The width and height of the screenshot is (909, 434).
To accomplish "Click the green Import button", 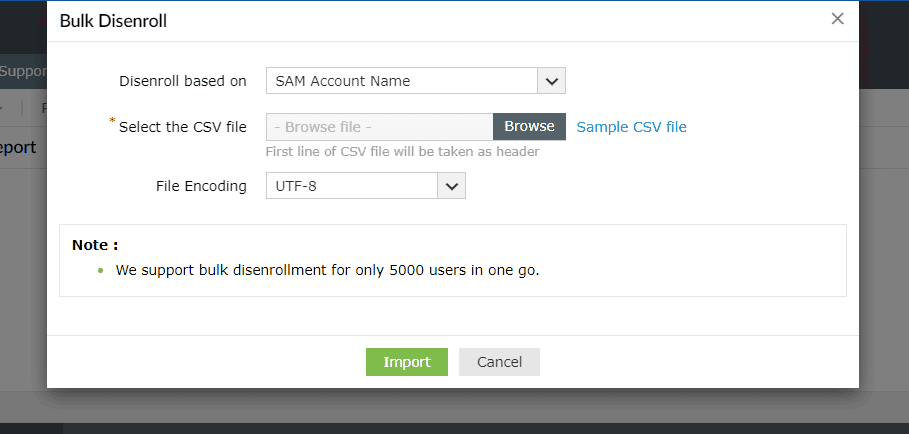I will coord(406,362).
